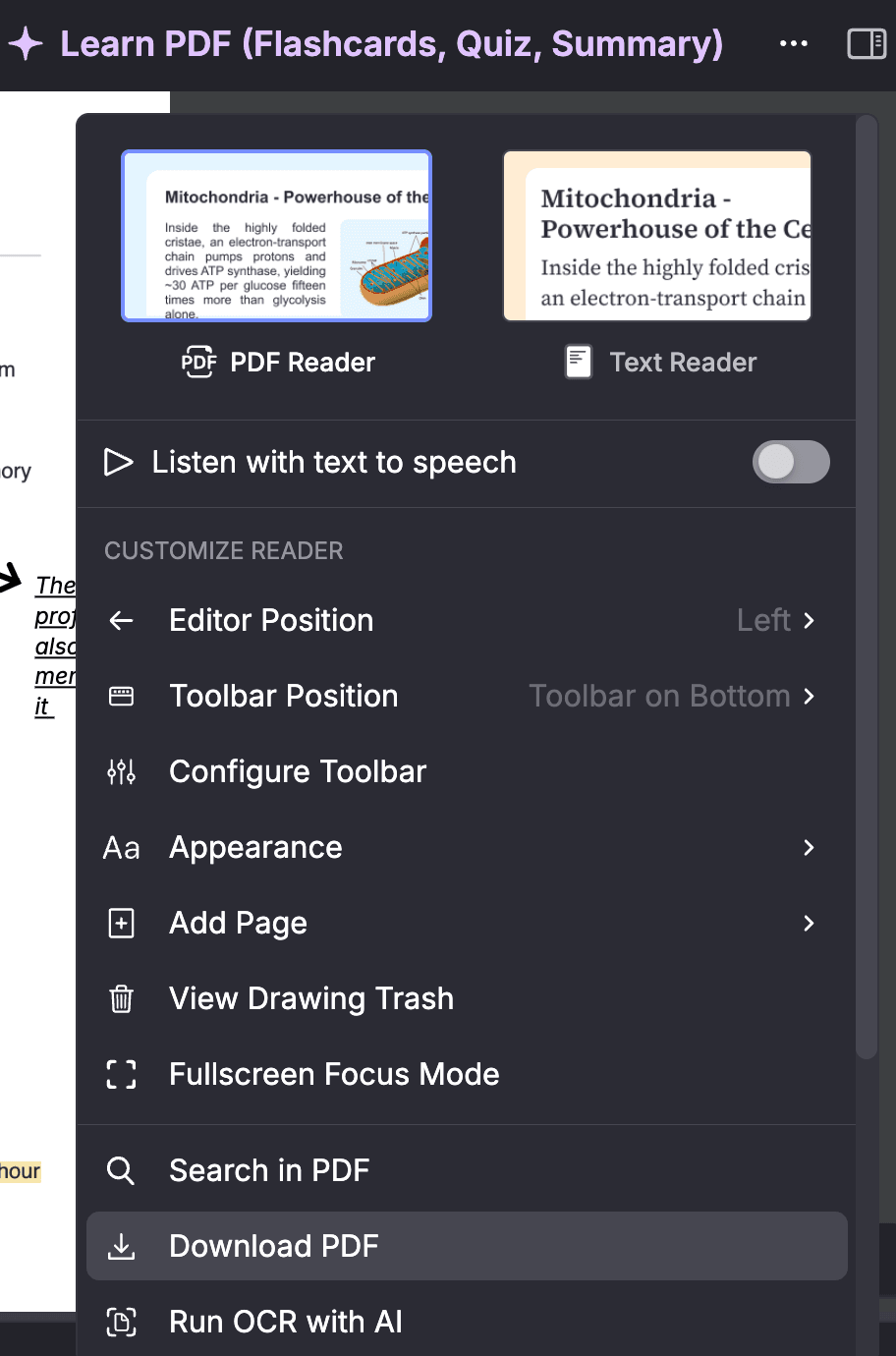896x1356 pixels.
Task: Expand Editor Position Left submenu chevron
Action: (x=809, y=621)
